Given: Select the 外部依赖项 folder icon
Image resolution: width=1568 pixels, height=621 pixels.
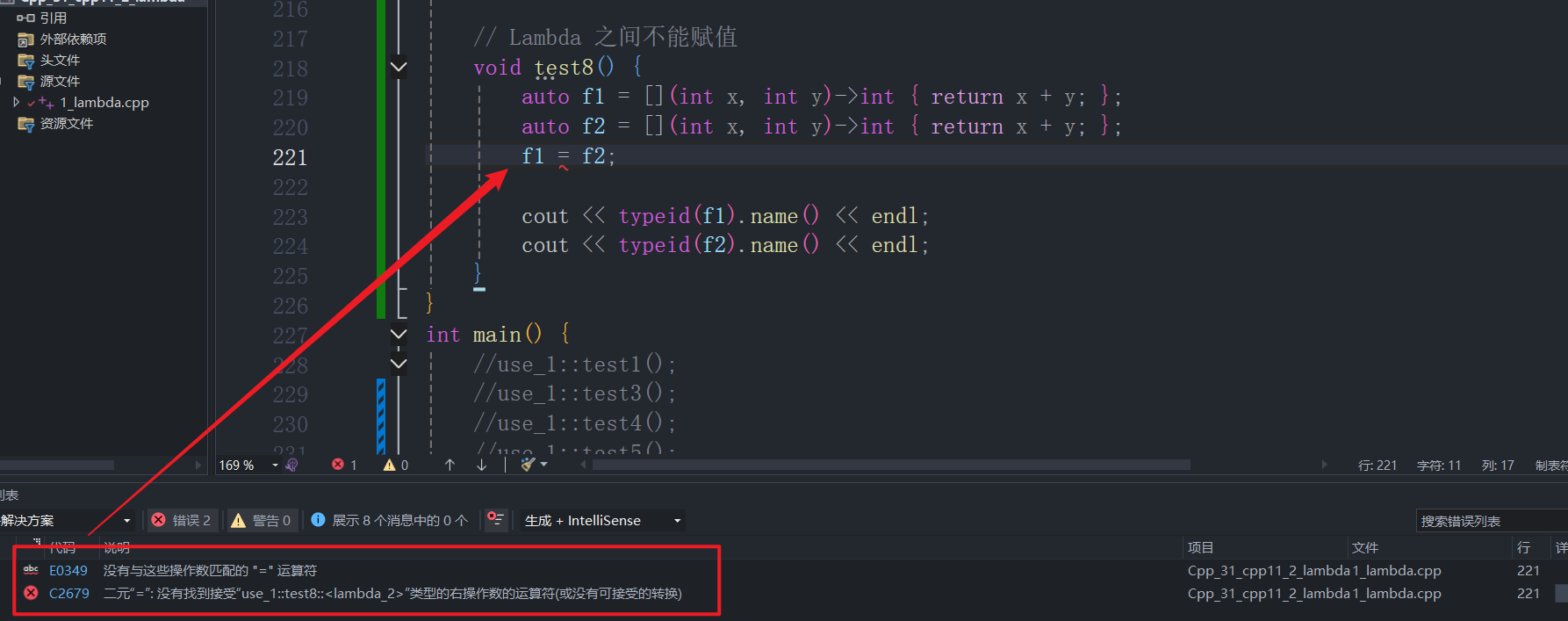Looking at the screenshot, I should 25,40.
